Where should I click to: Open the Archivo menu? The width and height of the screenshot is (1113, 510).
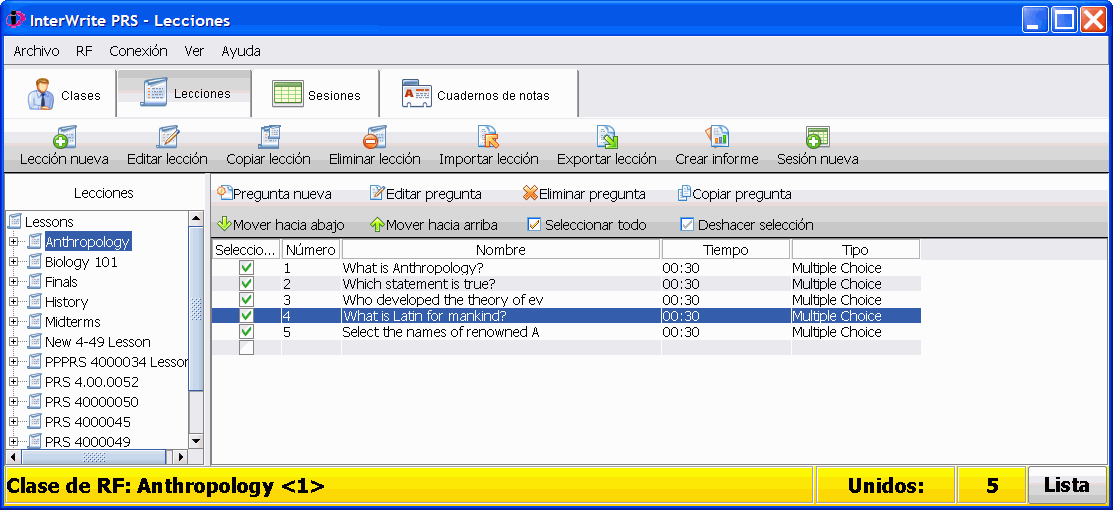[x=36, y=51]
